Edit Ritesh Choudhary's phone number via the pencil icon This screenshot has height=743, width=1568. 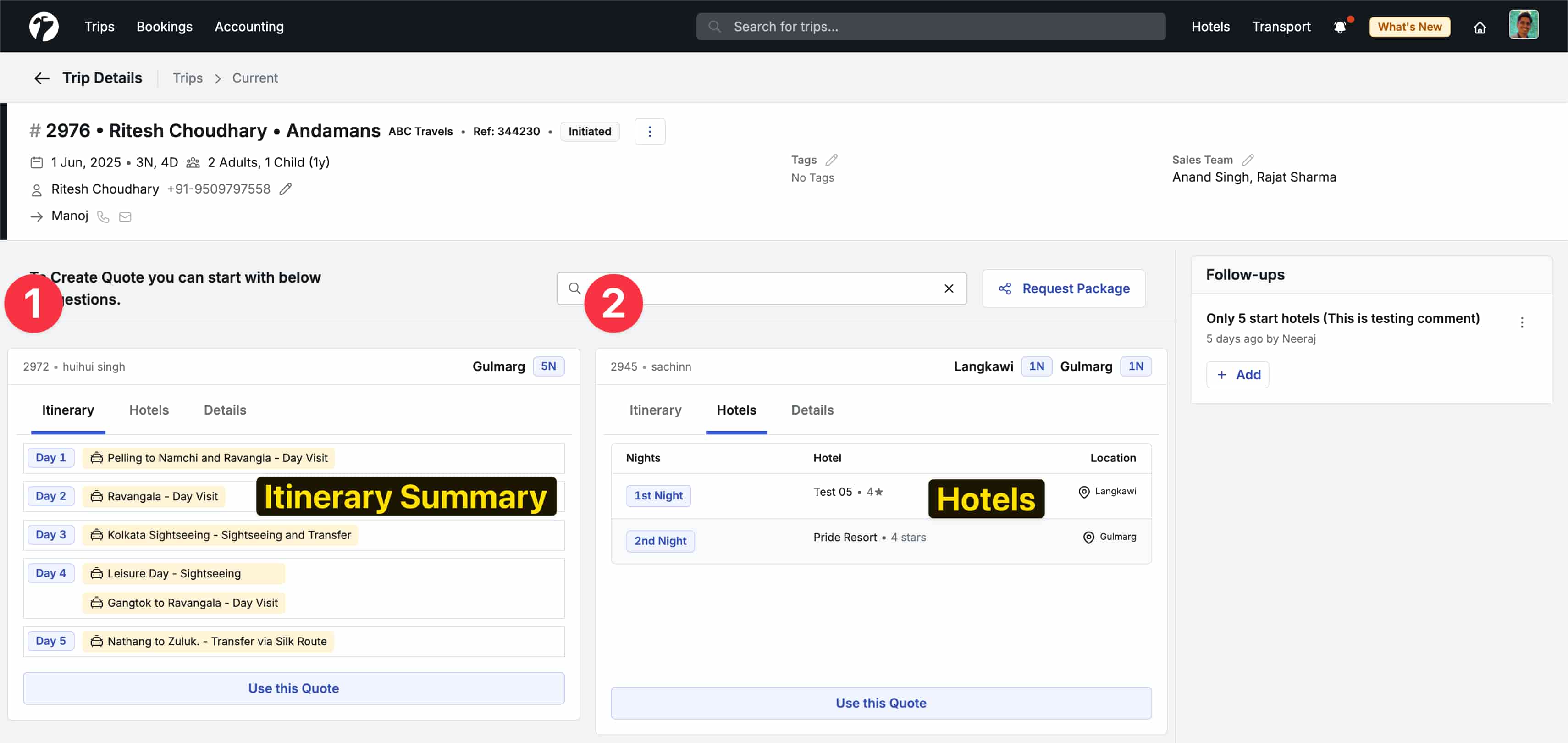click(x=286, y=189)
